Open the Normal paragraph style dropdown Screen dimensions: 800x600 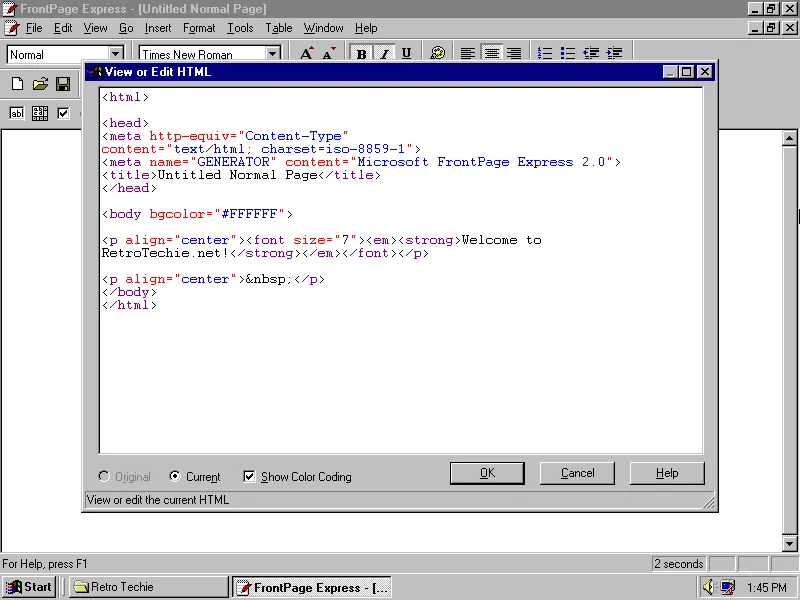(114, 53)
